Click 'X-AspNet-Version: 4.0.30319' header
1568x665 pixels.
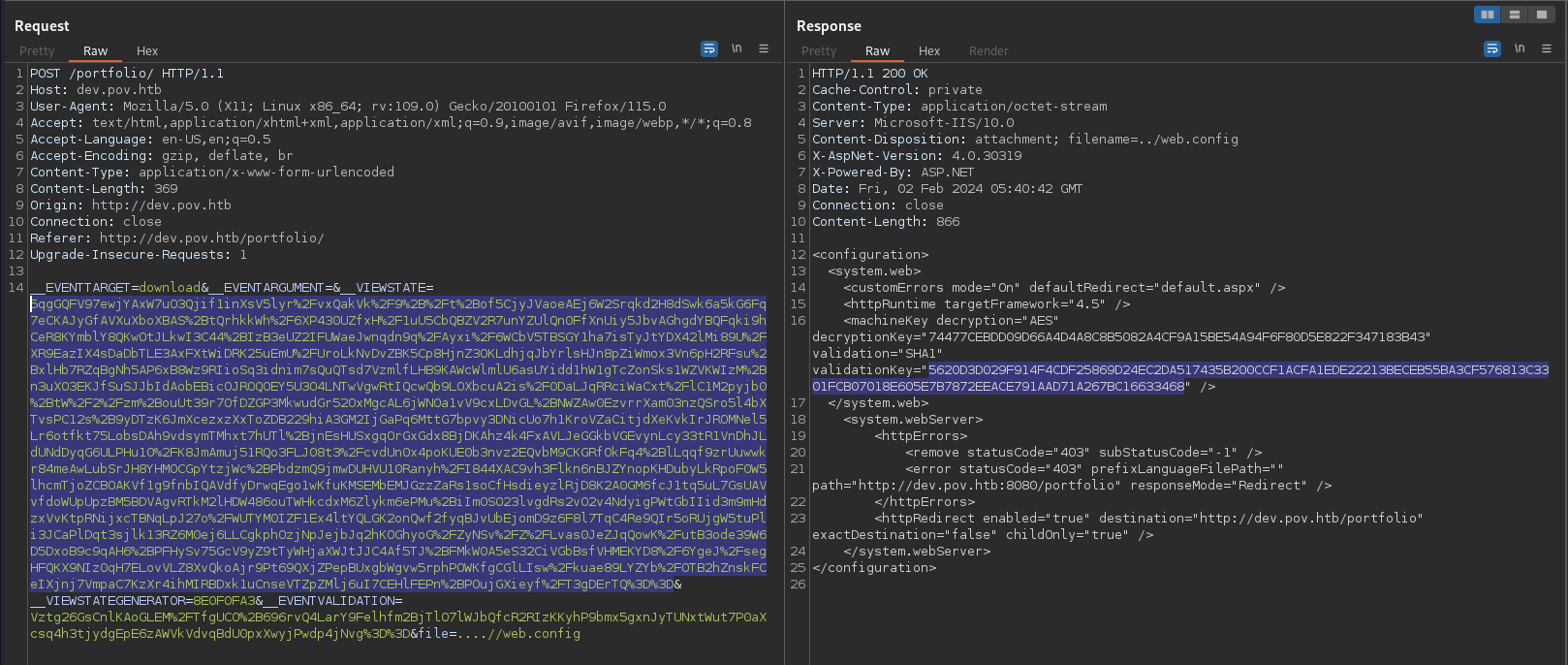point(917,155)
